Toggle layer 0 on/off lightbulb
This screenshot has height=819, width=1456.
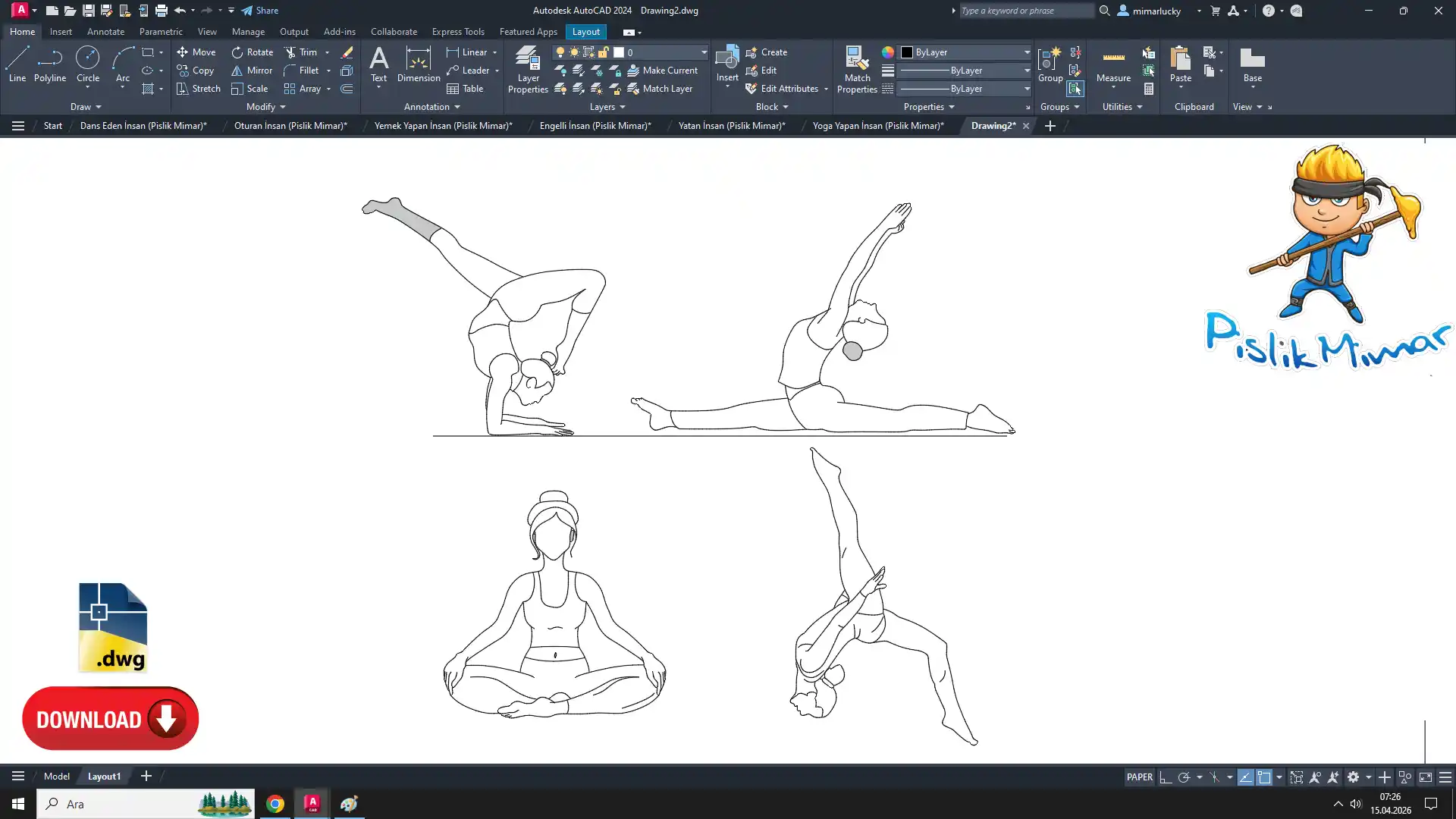tap(560, 52)
